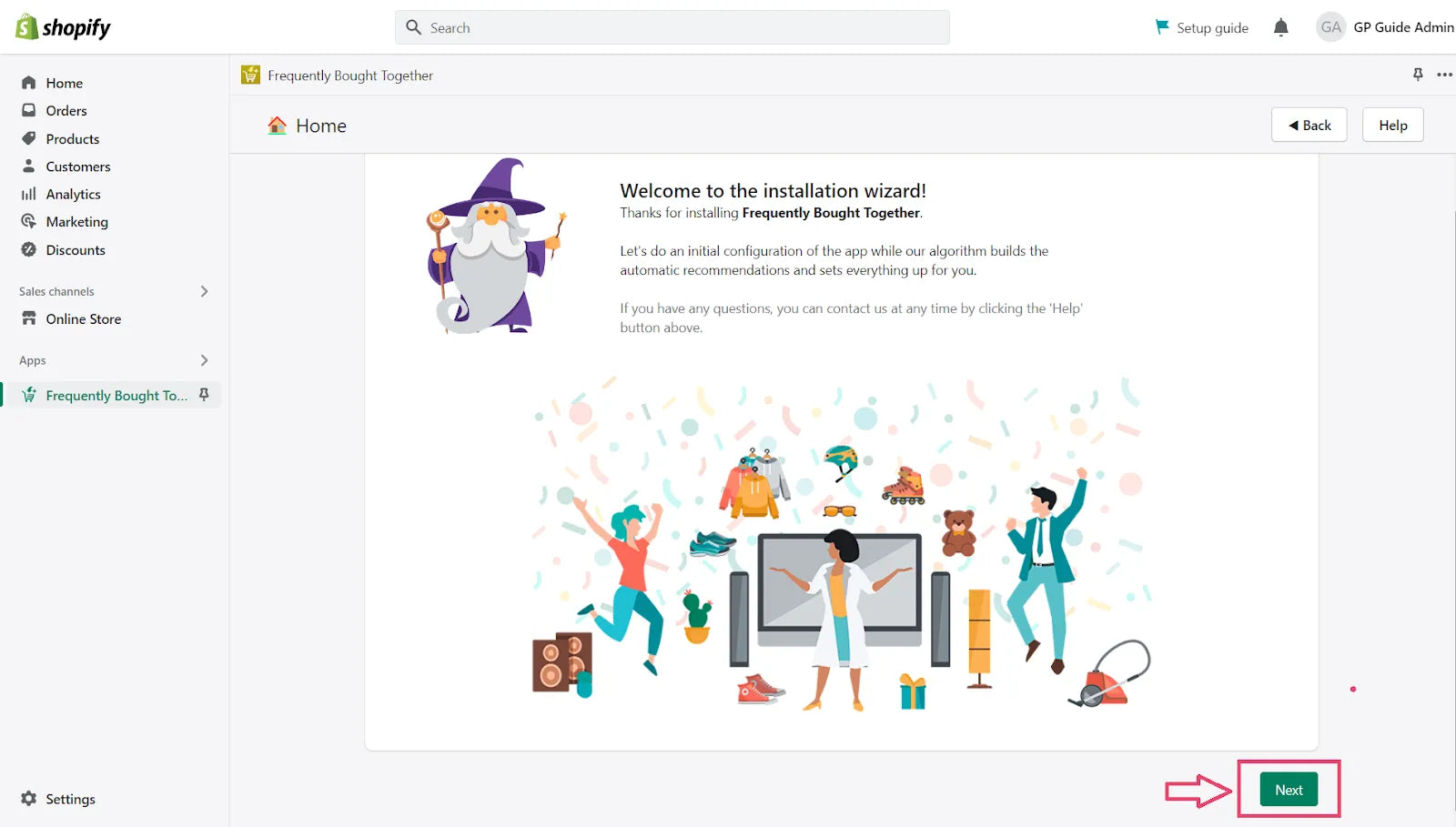Click the Marketing target icon
The image size is (1456, 827).
coord(29,221)
